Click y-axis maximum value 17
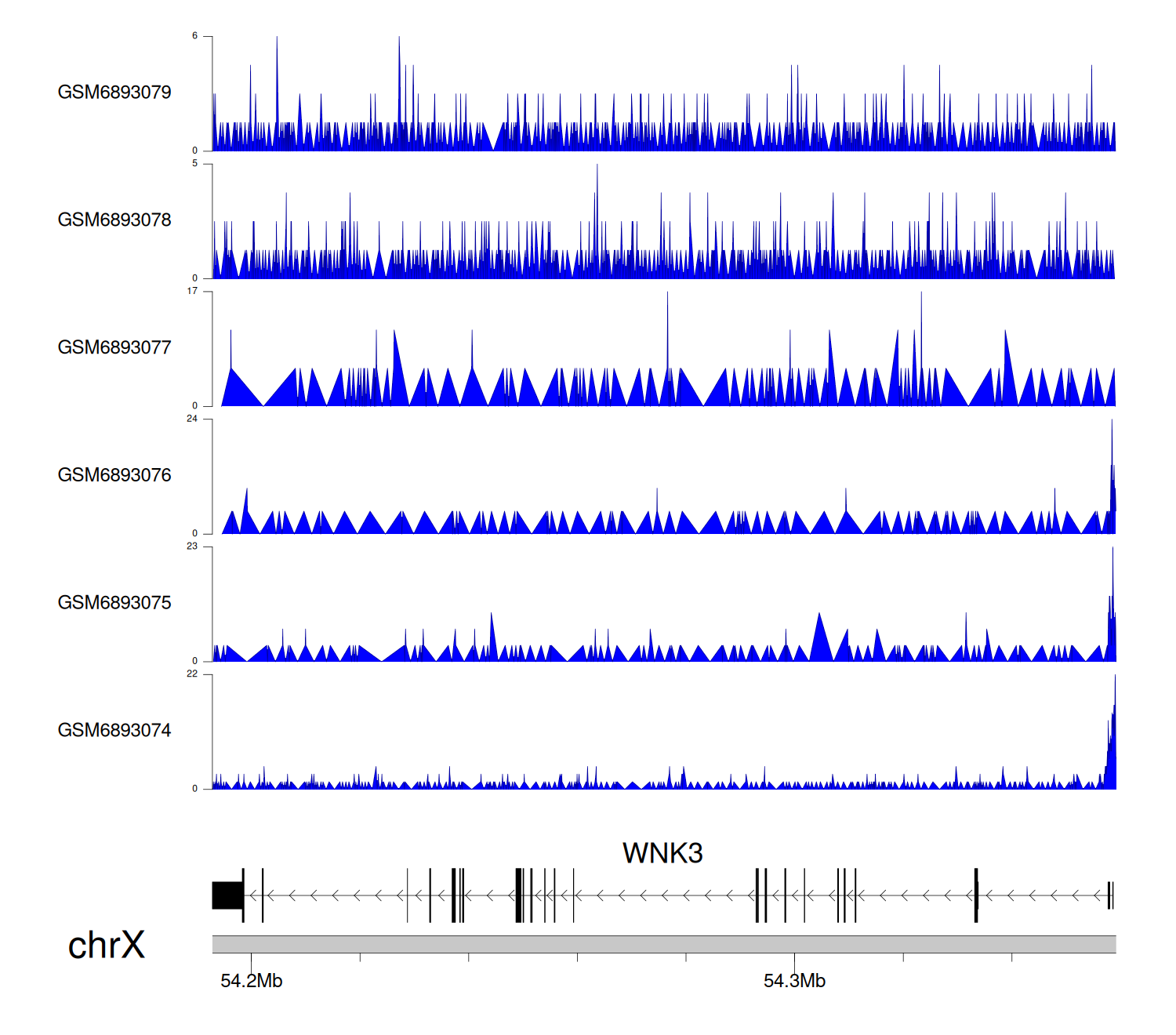The height and width of the screenshot is (1035, 1176). coord(192,291)
